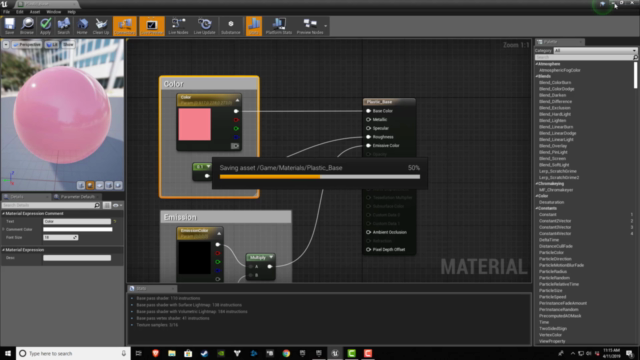Click the pink color preview in Color node
The width and height of the screenshot is (640, 360).
tap(194, 124)
